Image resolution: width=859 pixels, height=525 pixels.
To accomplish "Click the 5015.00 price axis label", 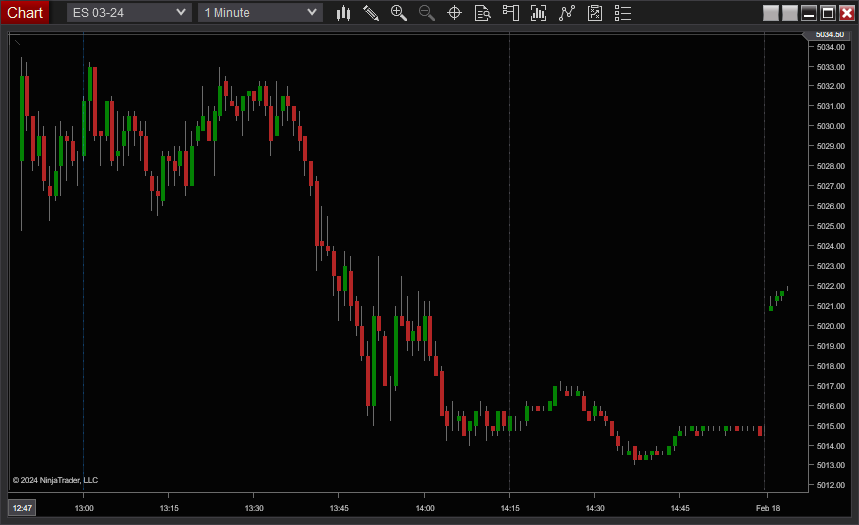I will [831, 426].
